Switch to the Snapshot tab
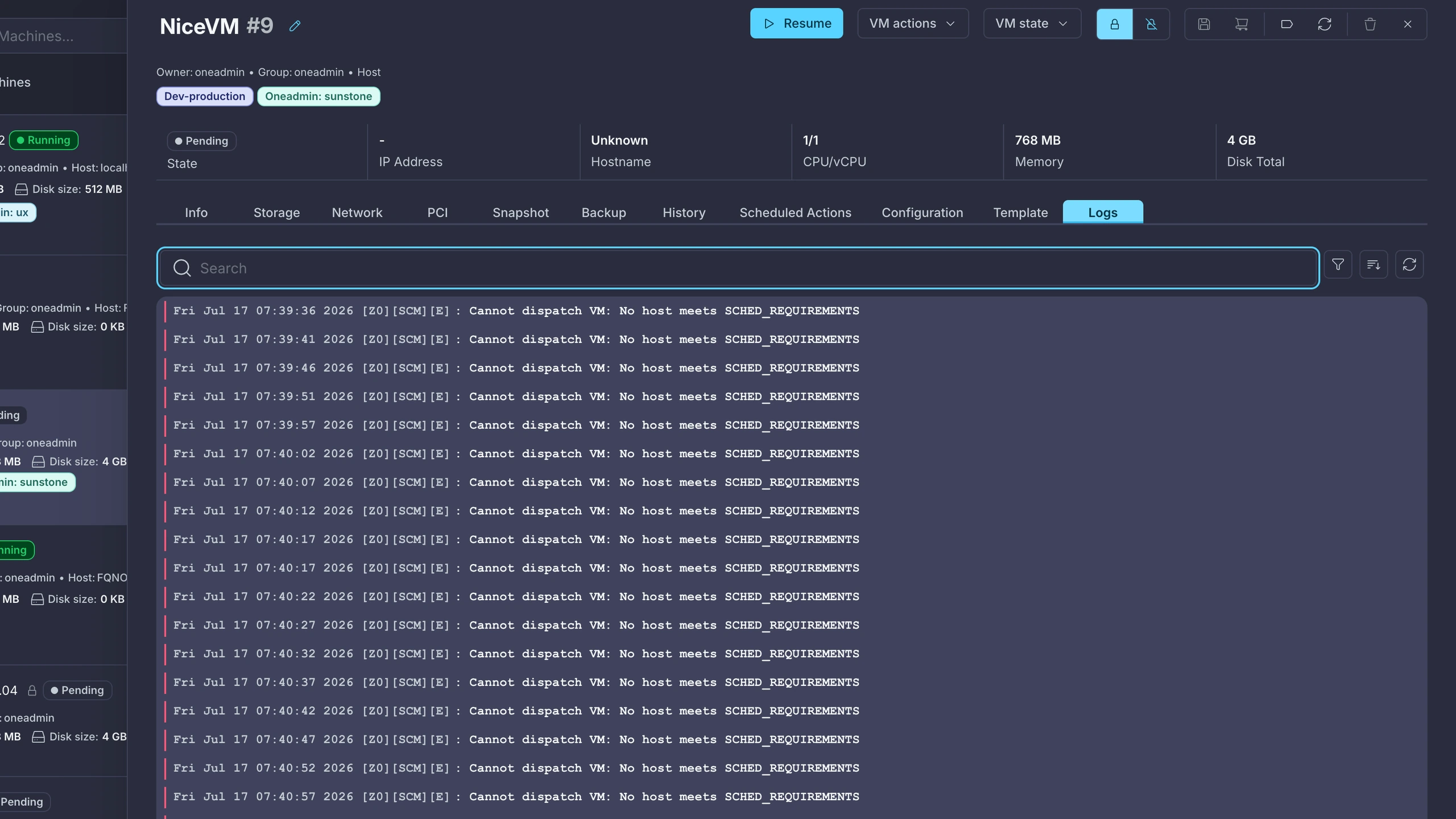 point(520,212)
